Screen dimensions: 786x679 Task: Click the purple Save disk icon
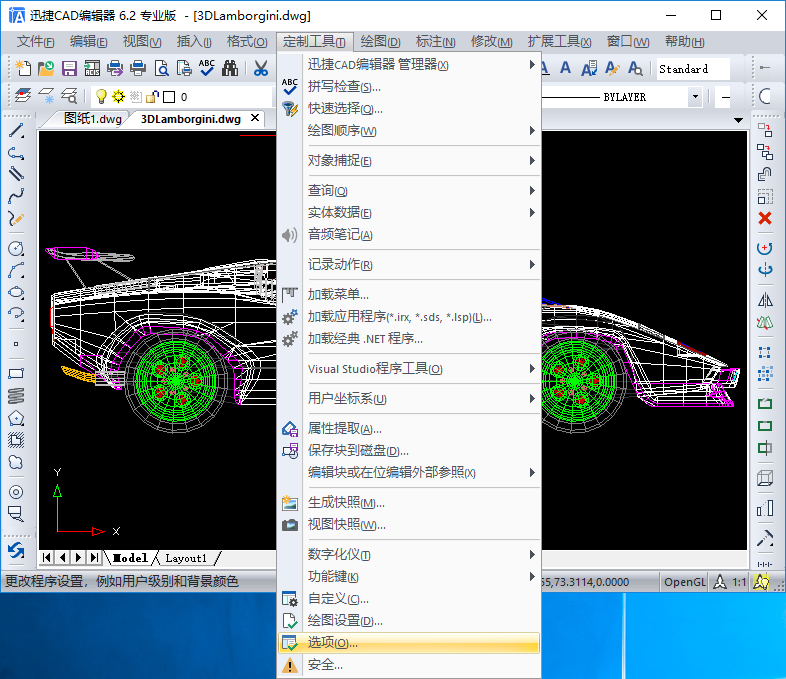(x=69, y=68)
